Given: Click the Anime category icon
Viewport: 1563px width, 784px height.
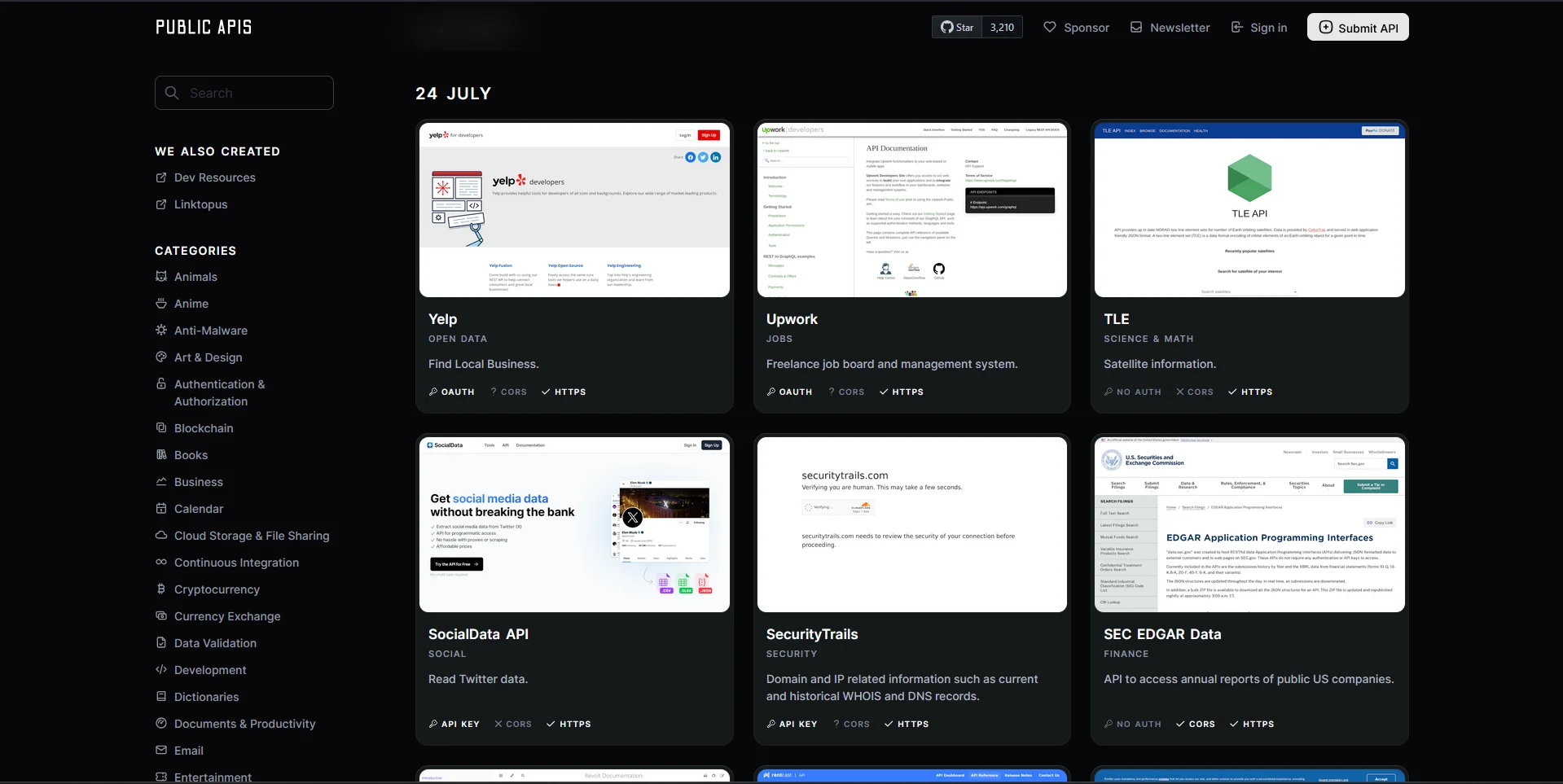Looking at the screenshot, I should pyautogui.click(x=161, y=304).
